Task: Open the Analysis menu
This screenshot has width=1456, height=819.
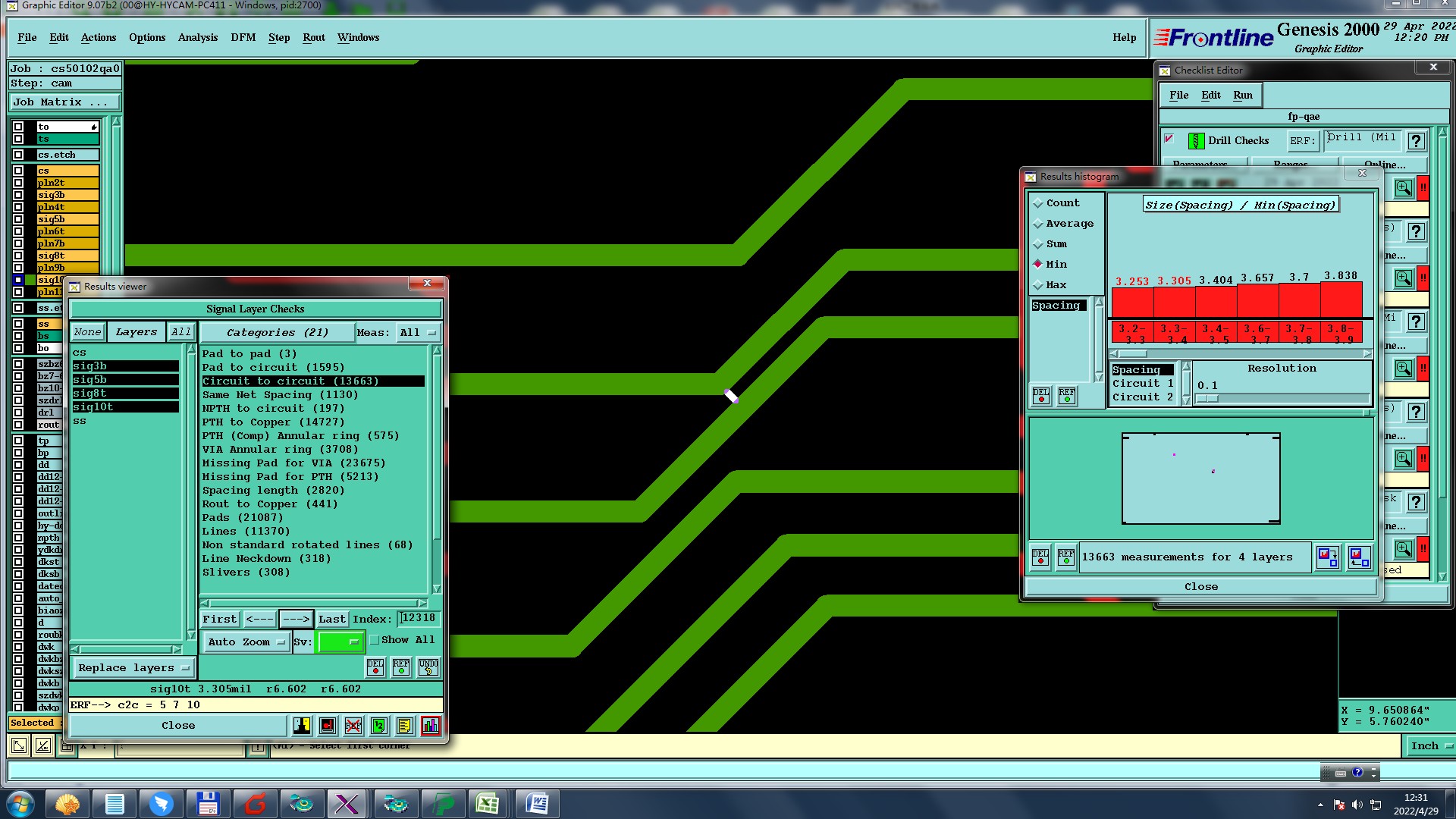Action: click(197, 37)
